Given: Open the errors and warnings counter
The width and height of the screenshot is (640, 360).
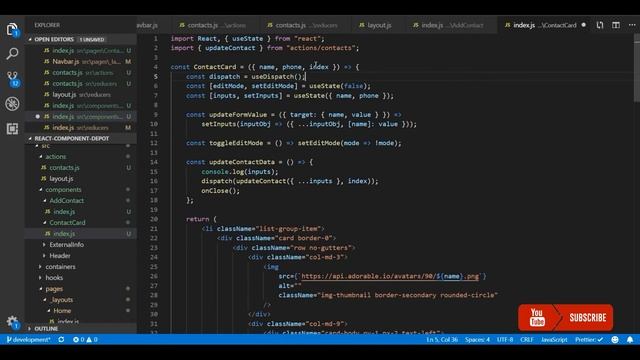Looking at the screenshot, I should (x=85, y=340).
